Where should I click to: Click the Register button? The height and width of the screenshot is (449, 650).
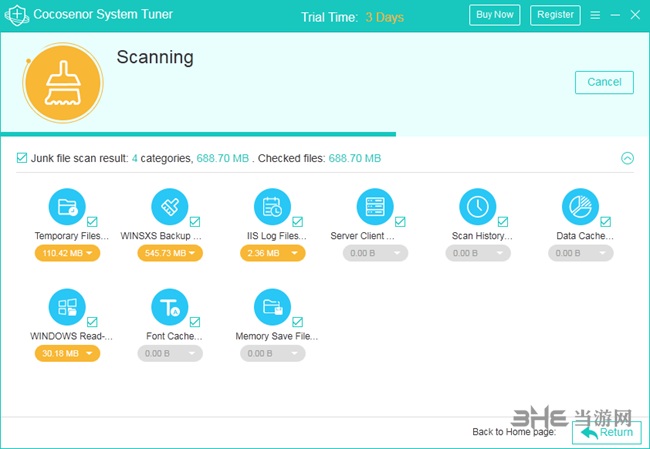tap(555, 15)
